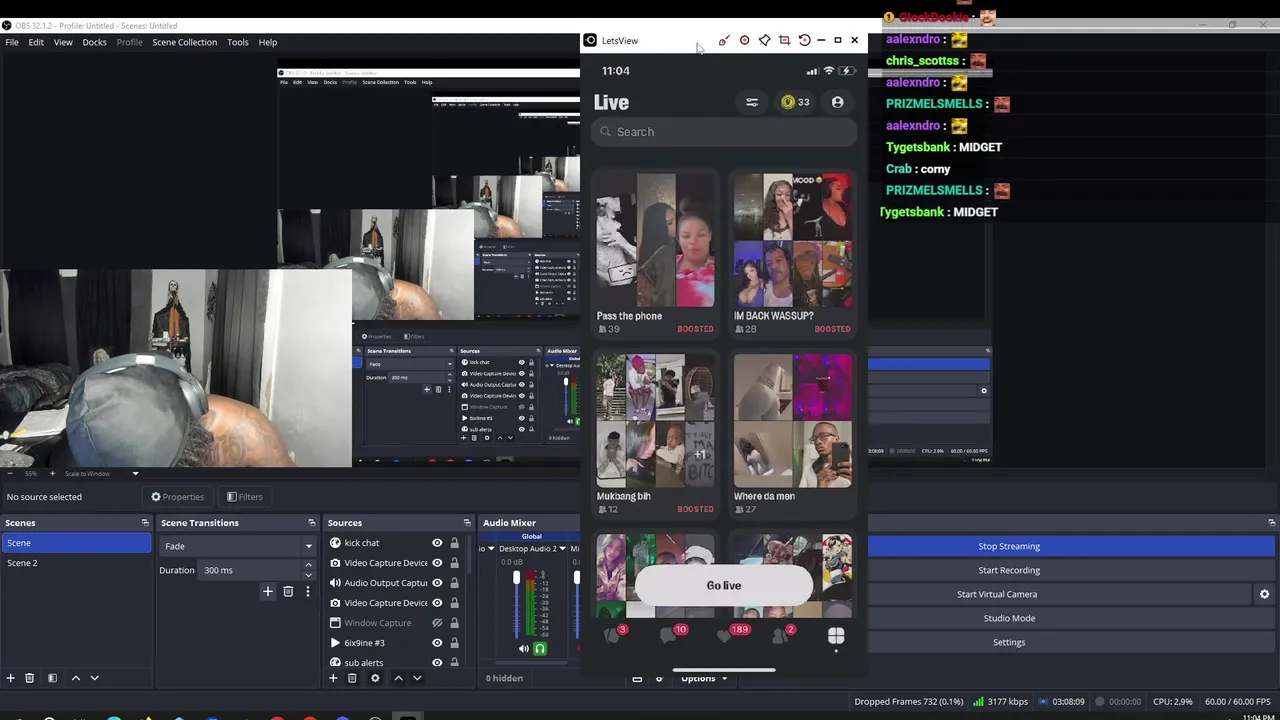1280x720 pixels.
Task: Add a source with plus icon
Action: coord(333,678)
